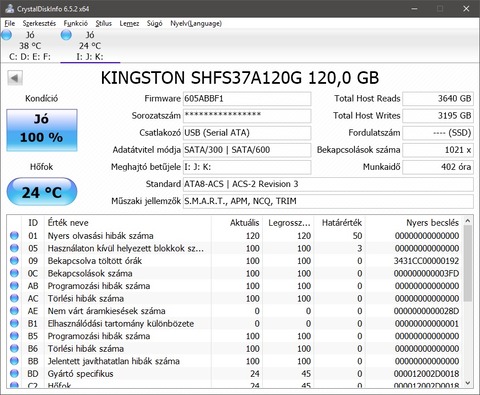Select the AB row Programozási hibák száma
480x395 pixels.
point(235,286)
